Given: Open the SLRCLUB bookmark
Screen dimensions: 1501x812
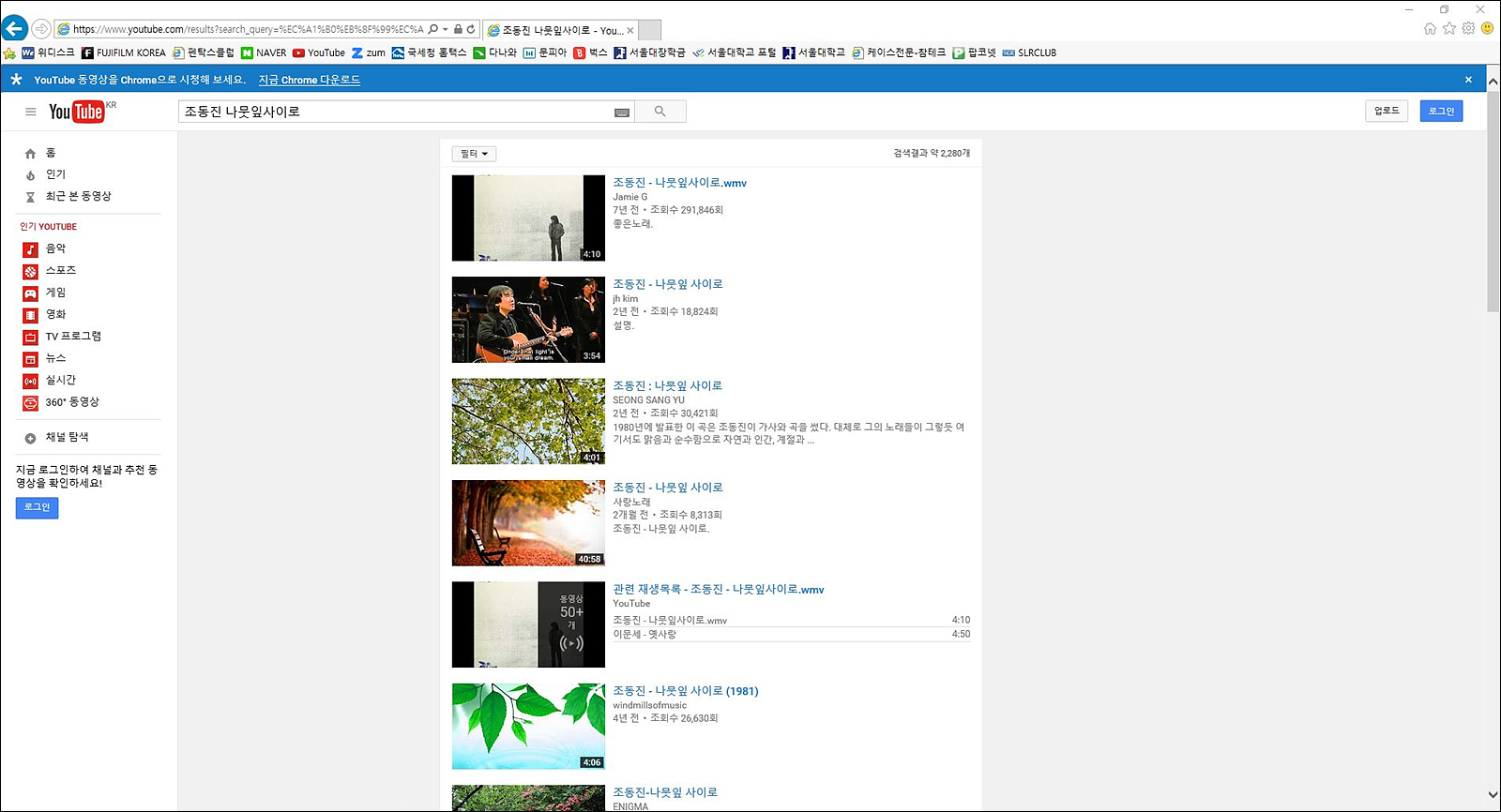Looking at the screenshot, I should coord(1029,53).
